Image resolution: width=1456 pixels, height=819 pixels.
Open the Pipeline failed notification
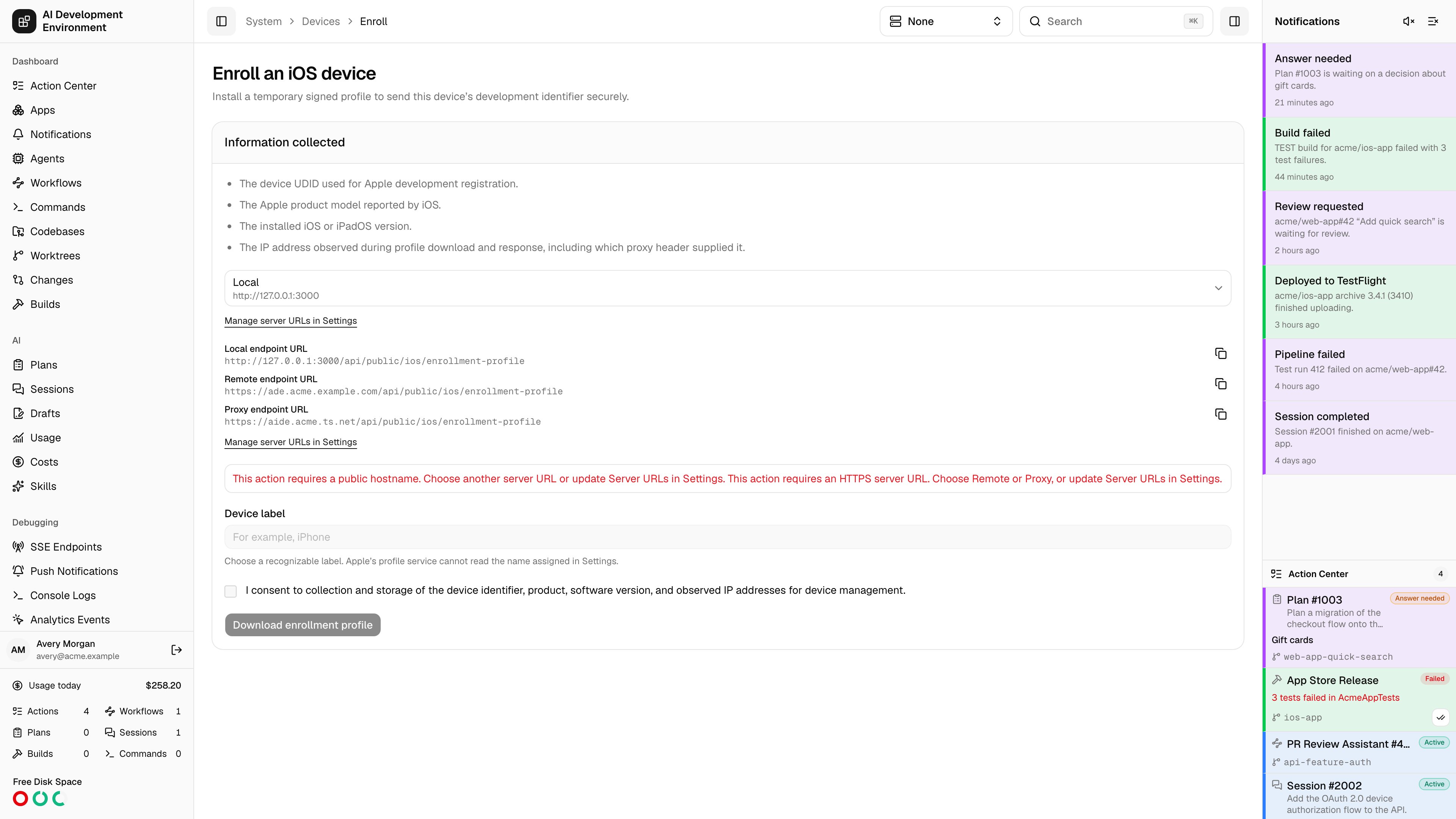coord(1359,370)
